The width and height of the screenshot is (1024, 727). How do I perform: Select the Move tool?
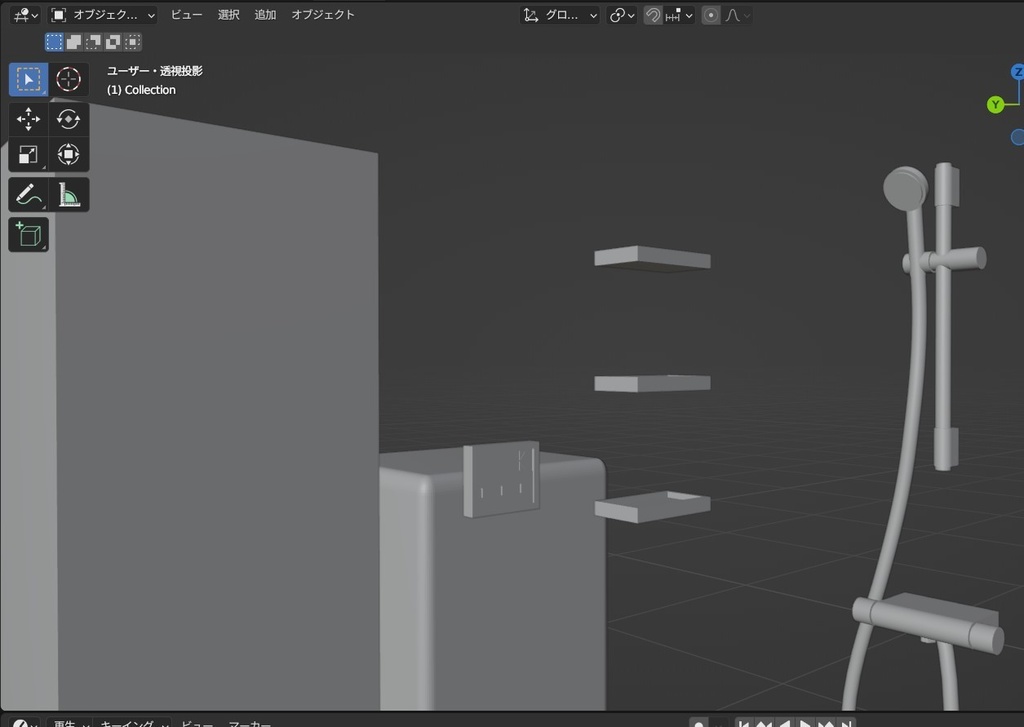[x=27, y=118]
